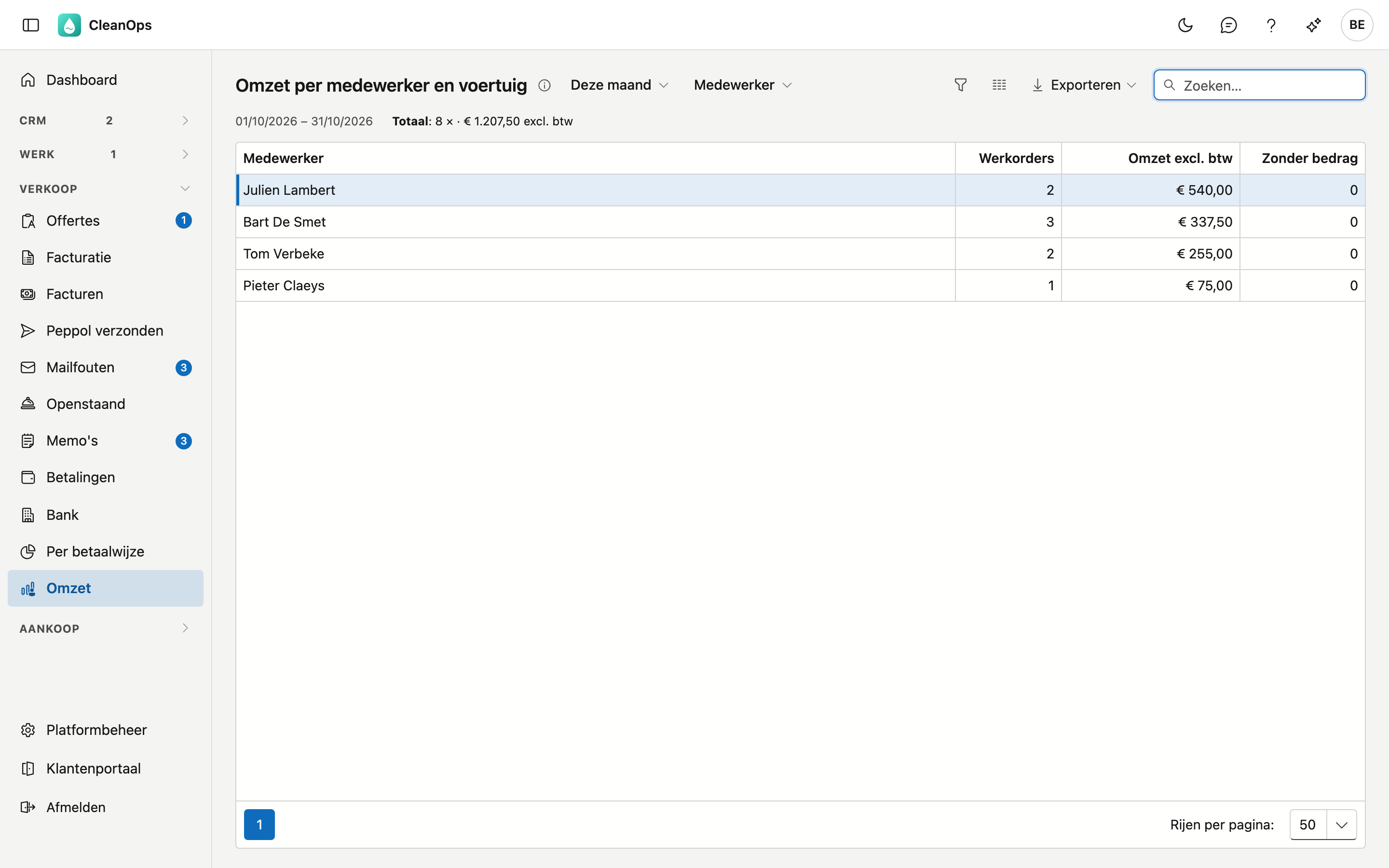
Task: Open Facturatie page
Action: [106, 257]
